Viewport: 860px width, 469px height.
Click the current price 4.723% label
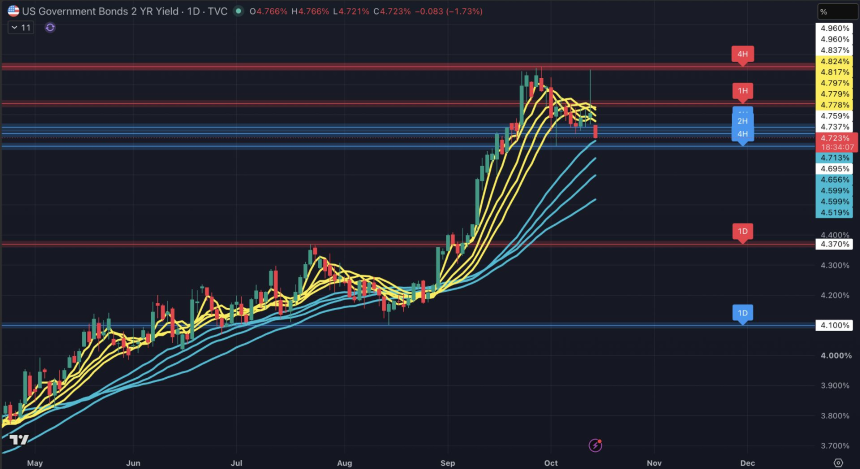[x=836, y=138]
